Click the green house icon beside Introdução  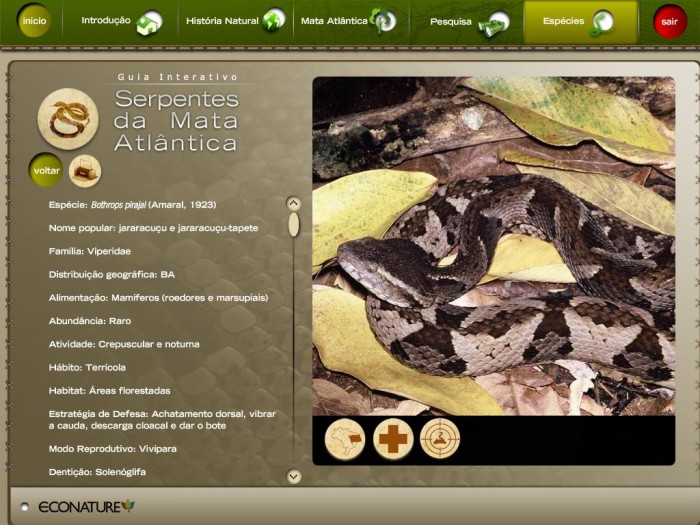(149, 22)
